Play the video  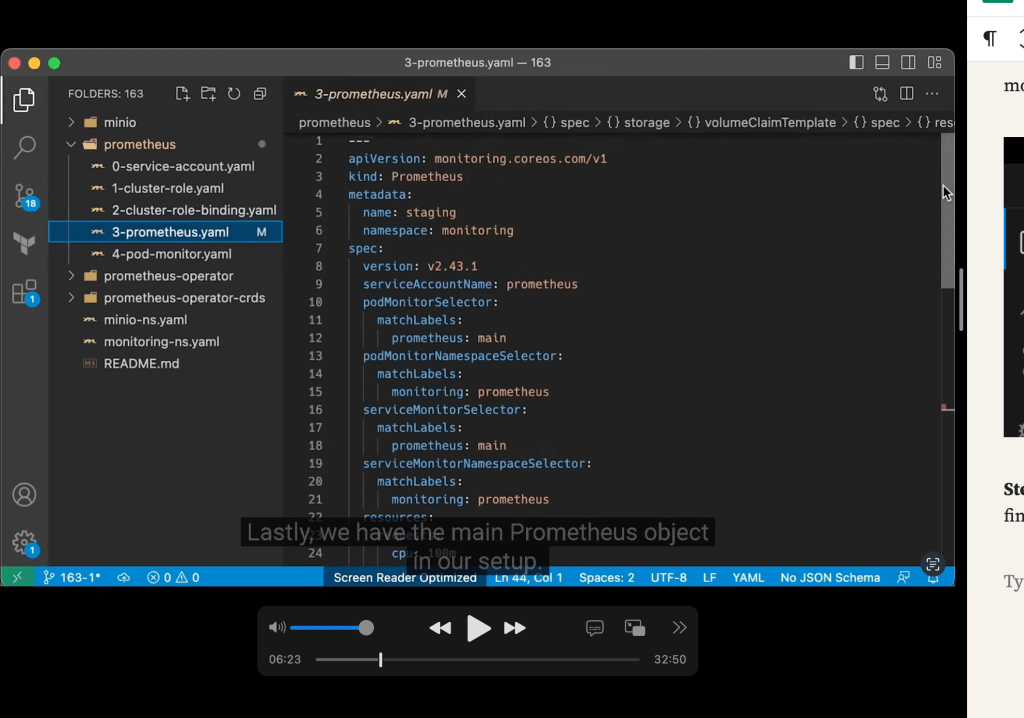478,628
